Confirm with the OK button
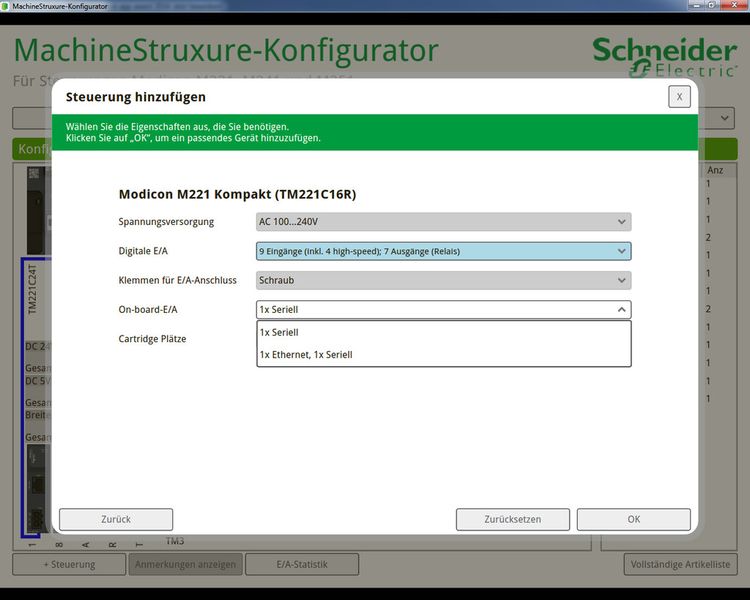Viewport: 750px width, 600px height. tap(634, 519)
